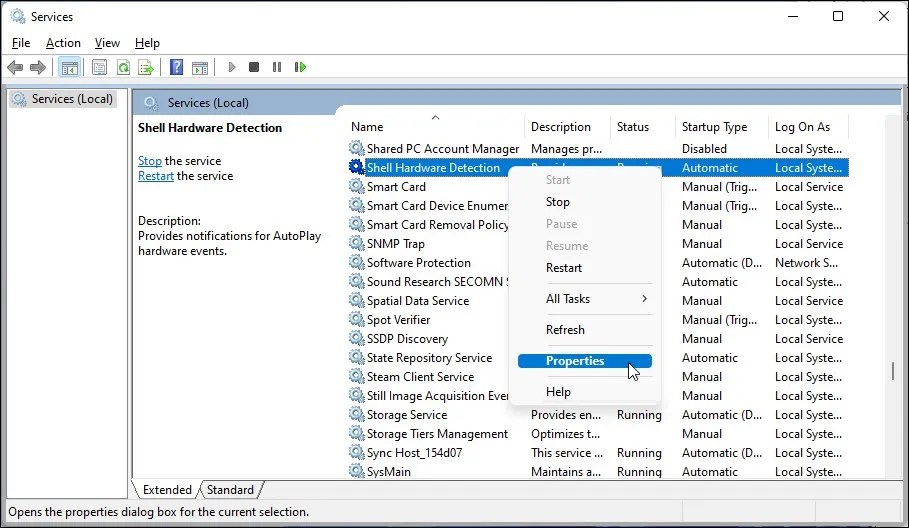Click gear icon beside SNMP Trap
The height and width of the screenshot is (528, 909).
coord(357,243)
